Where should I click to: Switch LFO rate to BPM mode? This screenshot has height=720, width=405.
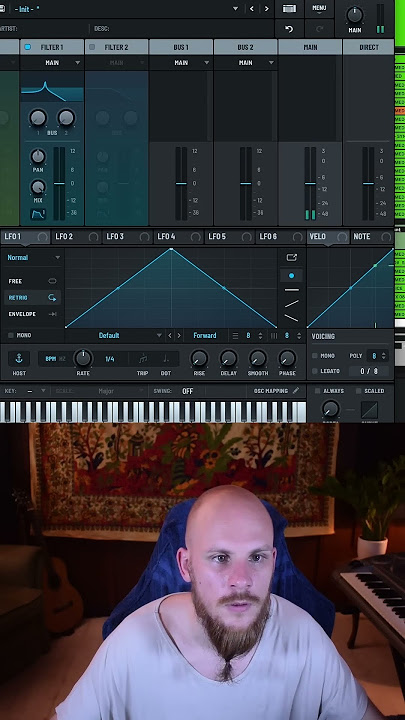pyautogui.click(x=50, y=359)
